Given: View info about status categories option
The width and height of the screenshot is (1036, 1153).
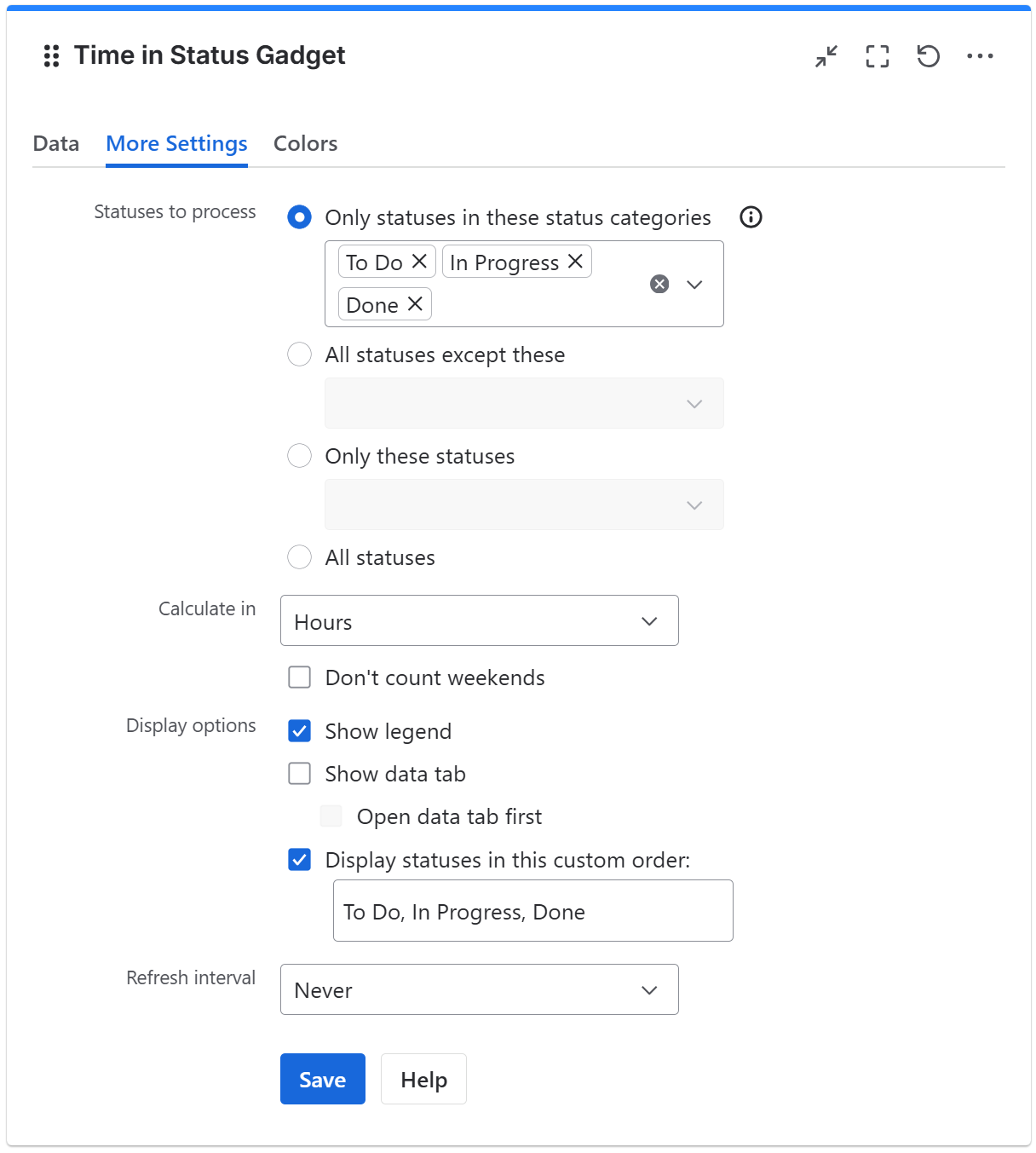Looking at the screenshot, I should 751,217.
